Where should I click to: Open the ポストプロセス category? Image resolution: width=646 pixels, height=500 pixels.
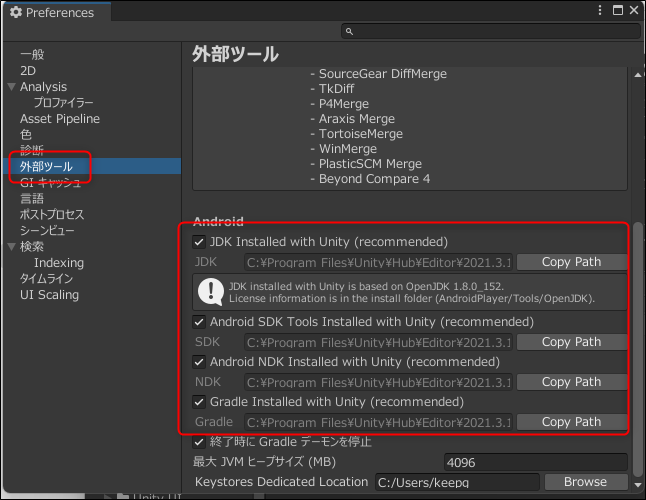[52, 215]
